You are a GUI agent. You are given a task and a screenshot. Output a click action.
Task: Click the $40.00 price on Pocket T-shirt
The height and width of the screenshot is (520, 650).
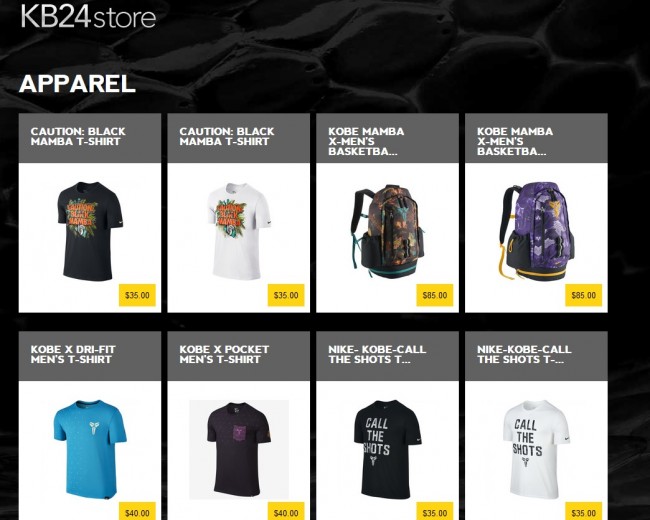[286, 511]
